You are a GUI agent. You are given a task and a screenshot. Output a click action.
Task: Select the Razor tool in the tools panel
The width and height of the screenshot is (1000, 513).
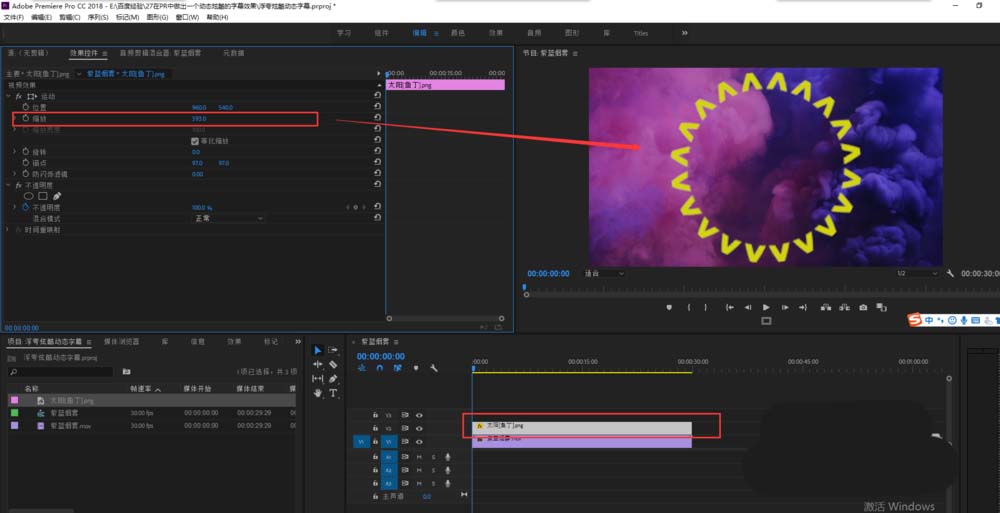point(333,364)
